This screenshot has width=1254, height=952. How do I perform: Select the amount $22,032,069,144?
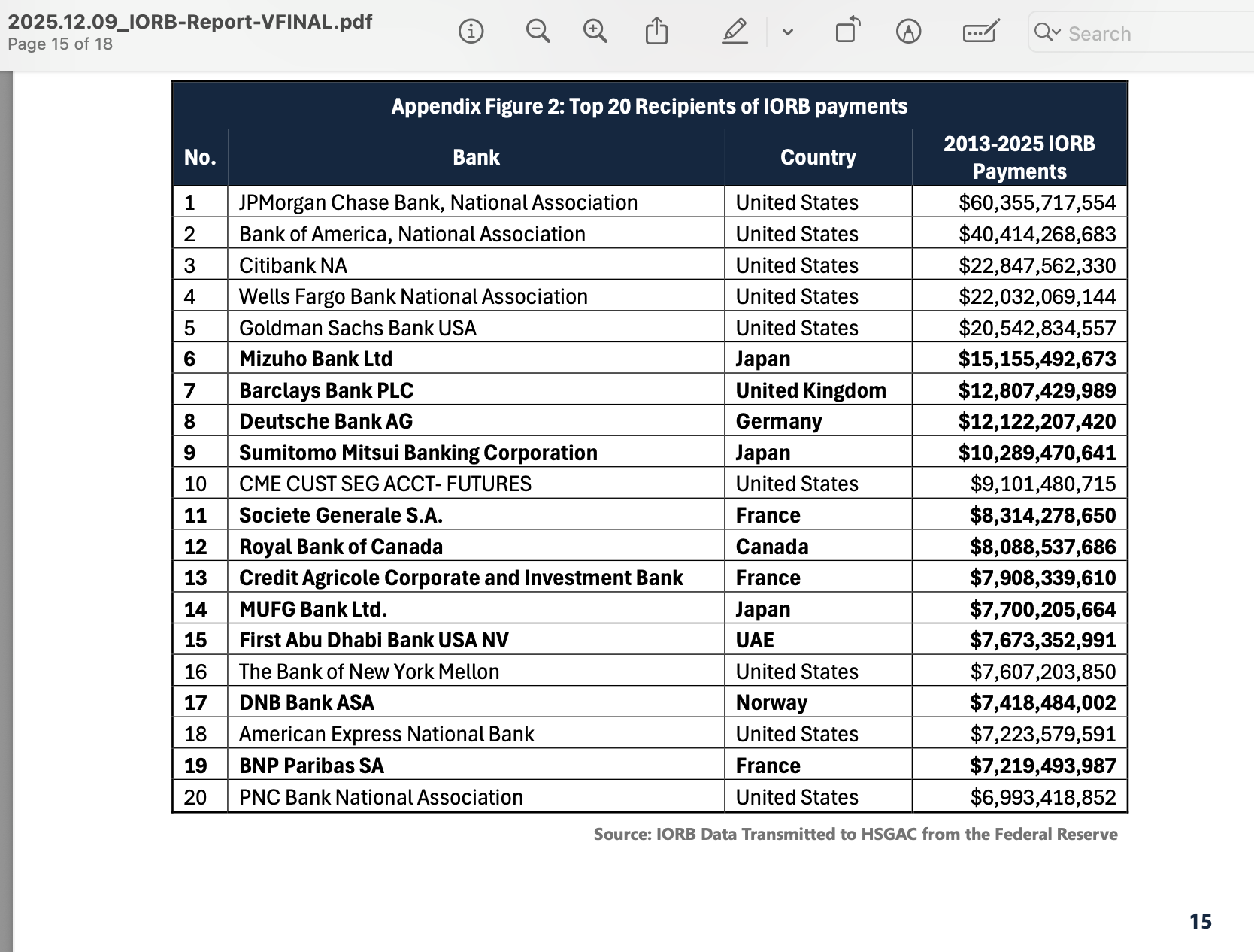(1037, 296)
